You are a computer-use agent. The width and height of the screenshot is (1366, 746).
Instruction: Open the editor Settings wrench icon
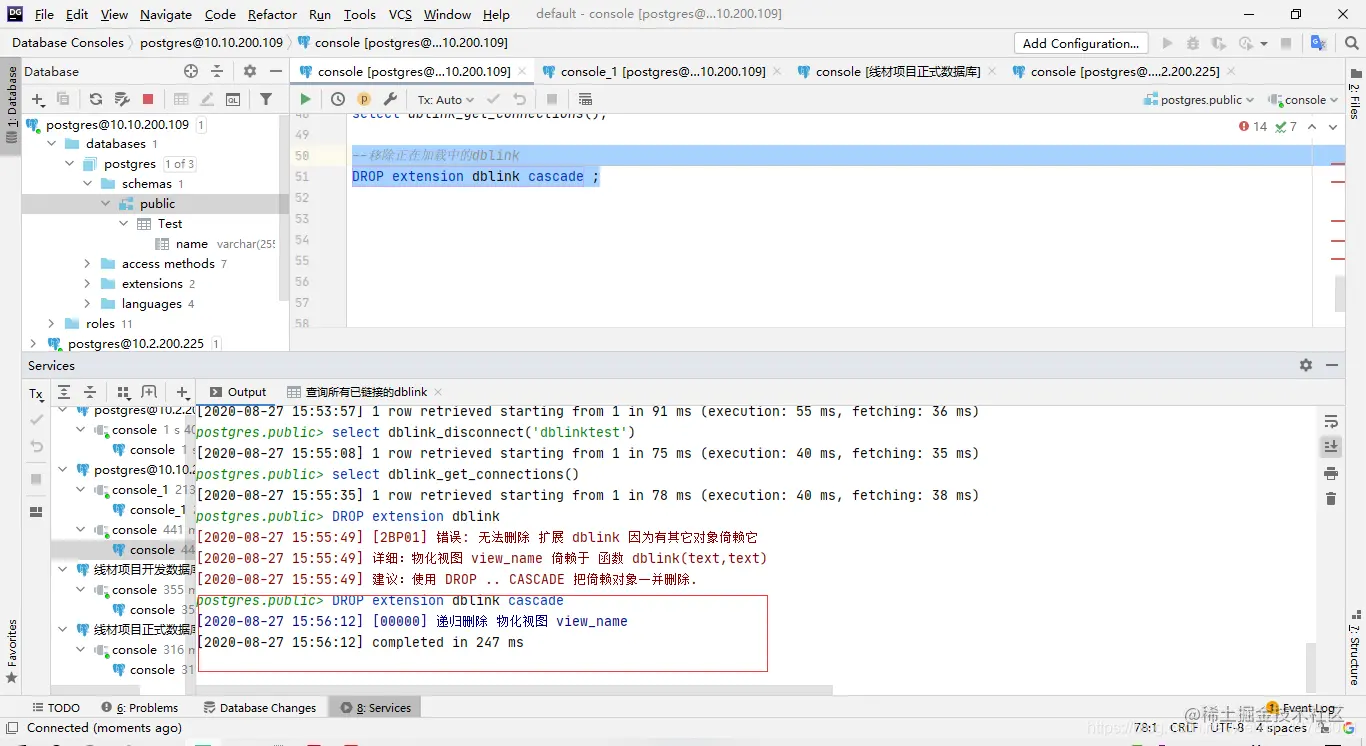(x=390, y=99)
